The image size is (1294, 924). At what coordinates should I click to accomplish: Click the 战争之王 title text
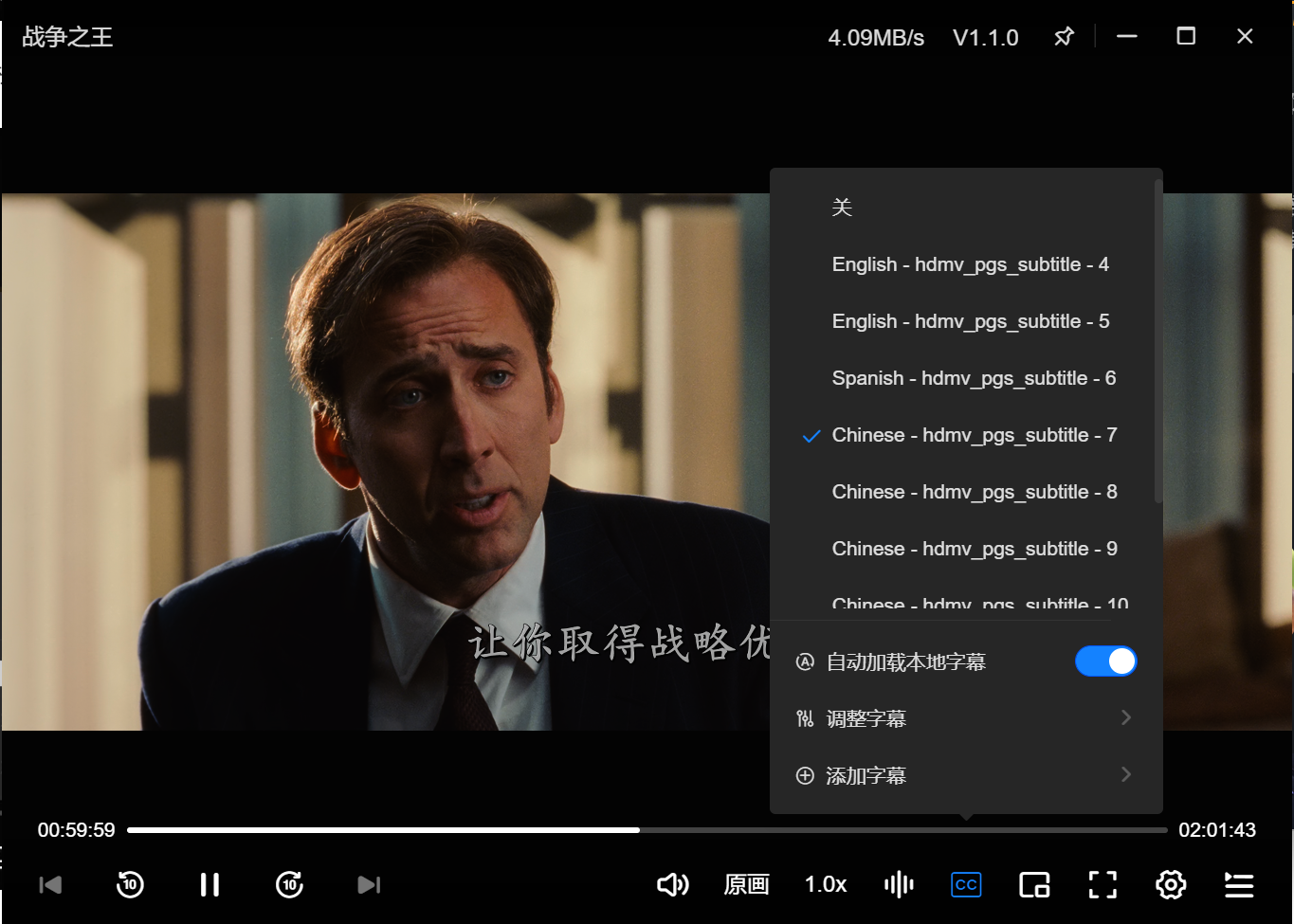pos(67,37)
